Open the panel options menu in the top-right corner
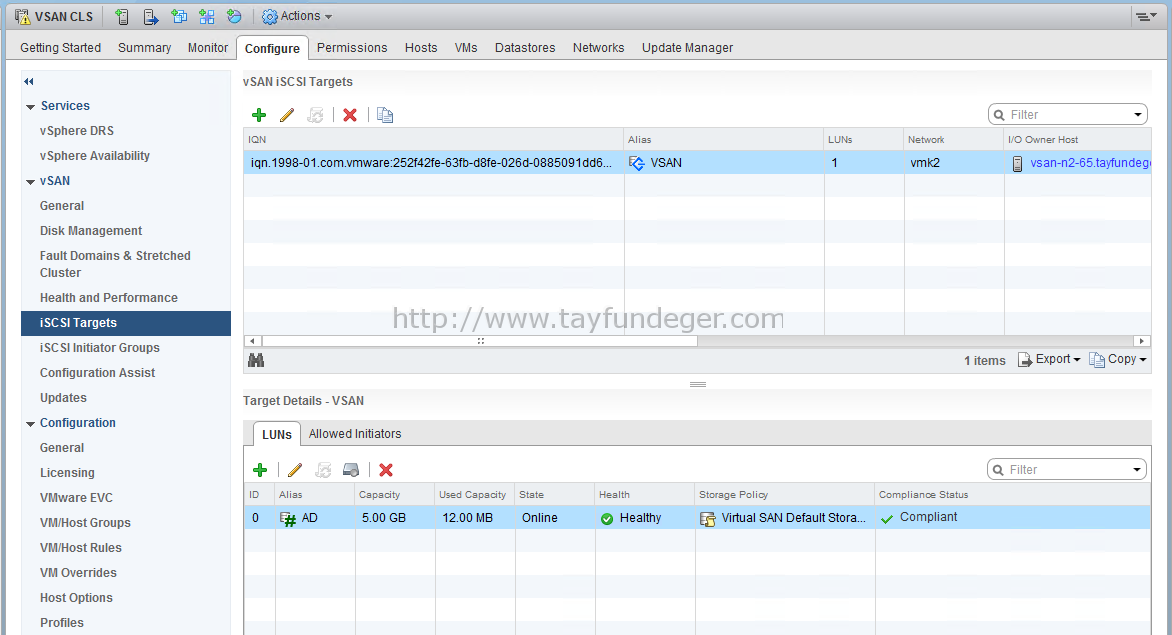 (x=1146, y=16)
